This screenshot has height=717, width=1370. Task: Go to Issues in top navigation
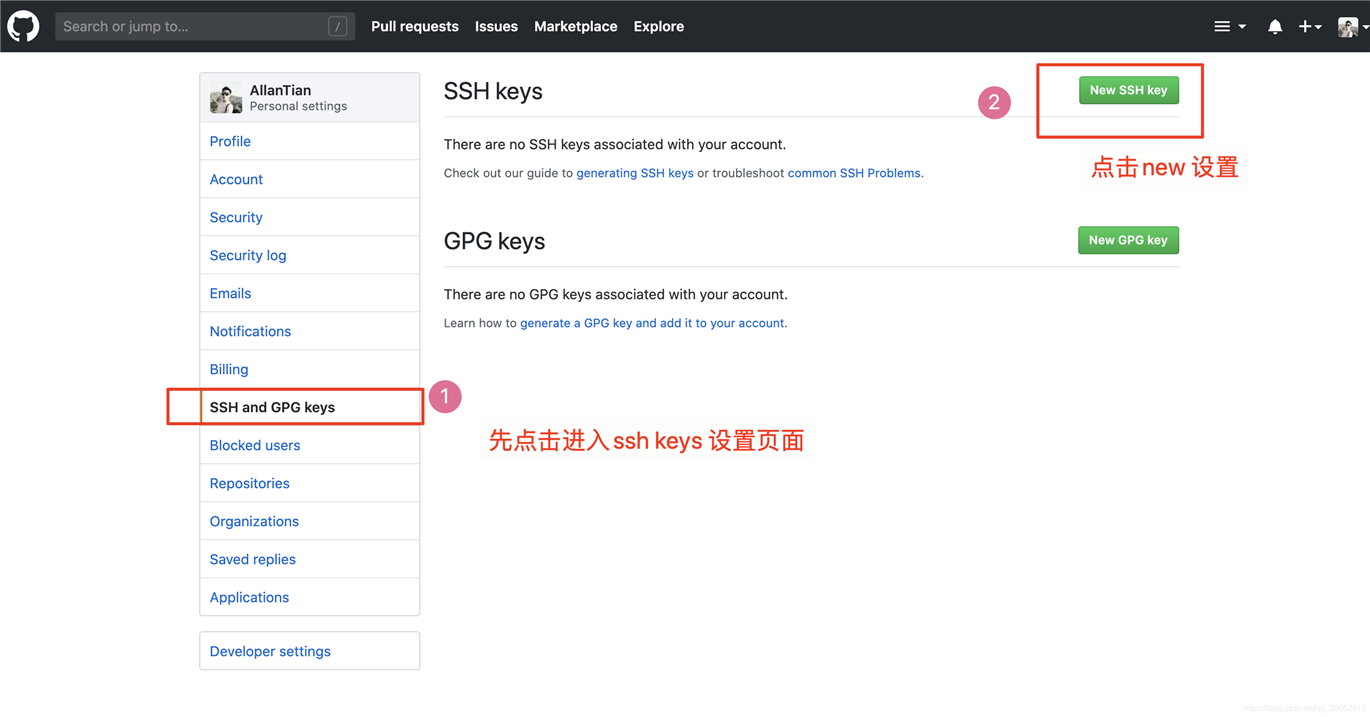(x=496, y=27)
